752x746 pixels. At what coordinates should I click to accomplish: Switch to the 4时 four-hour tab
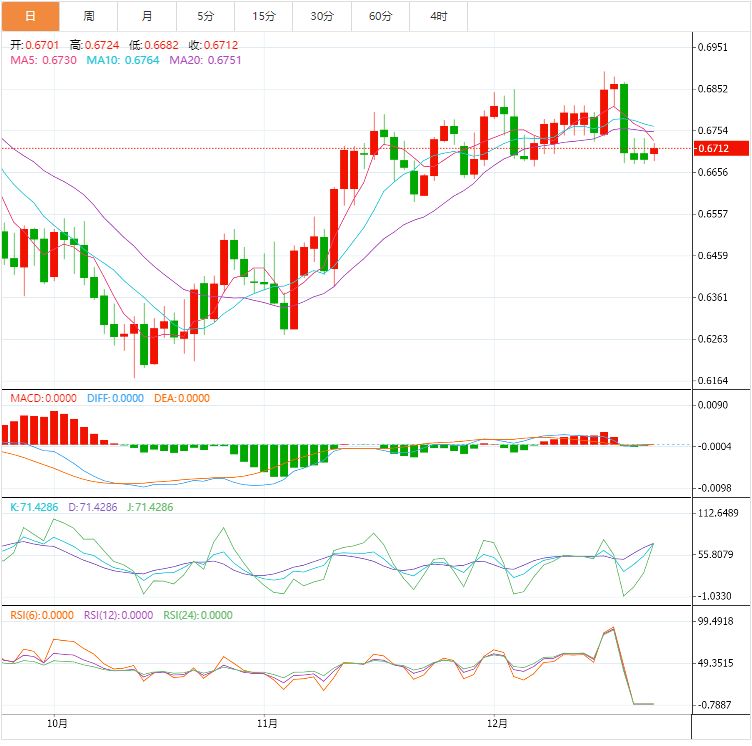[x=439, y=16]
